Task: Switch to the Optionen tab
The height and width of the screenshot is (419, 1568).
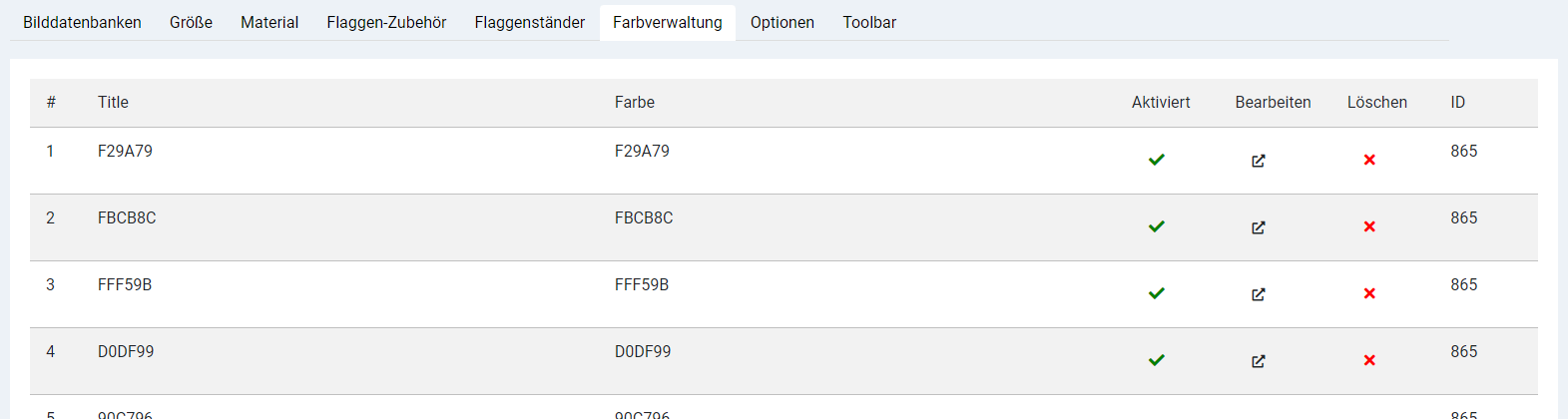Action: click(x=783, y=22)
